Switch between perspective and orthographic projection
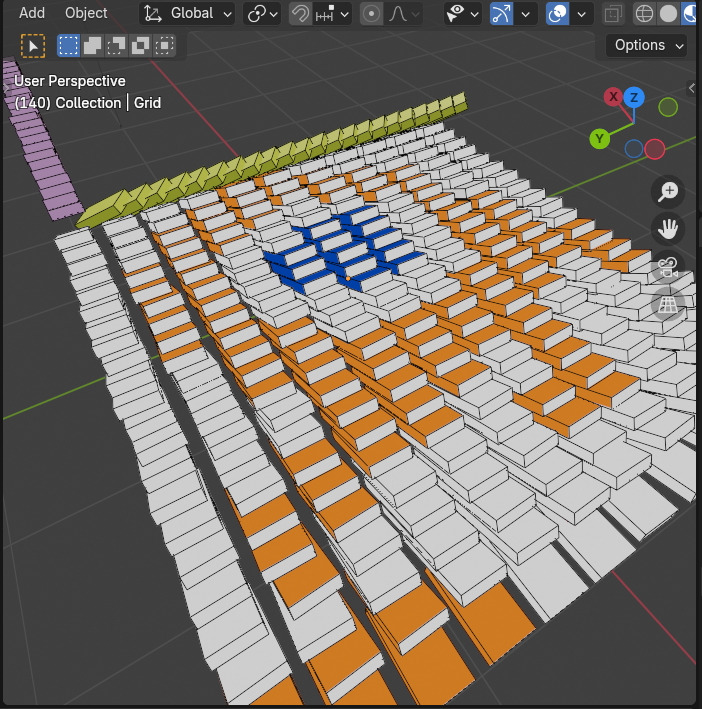Image resolution: width=702 pixels, height=709 pixels. [x=668, y=304]
